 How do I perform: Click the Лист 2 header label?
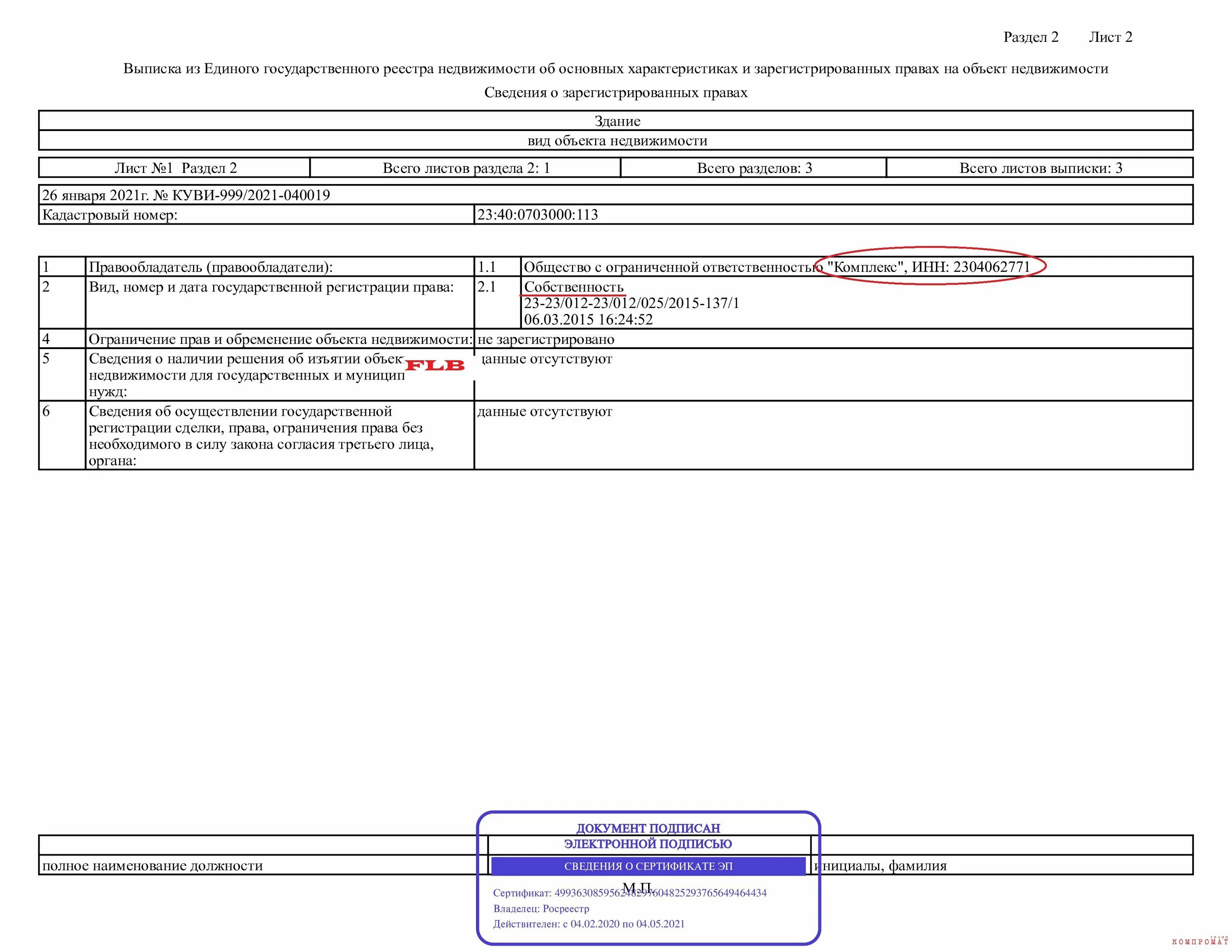1110,37
